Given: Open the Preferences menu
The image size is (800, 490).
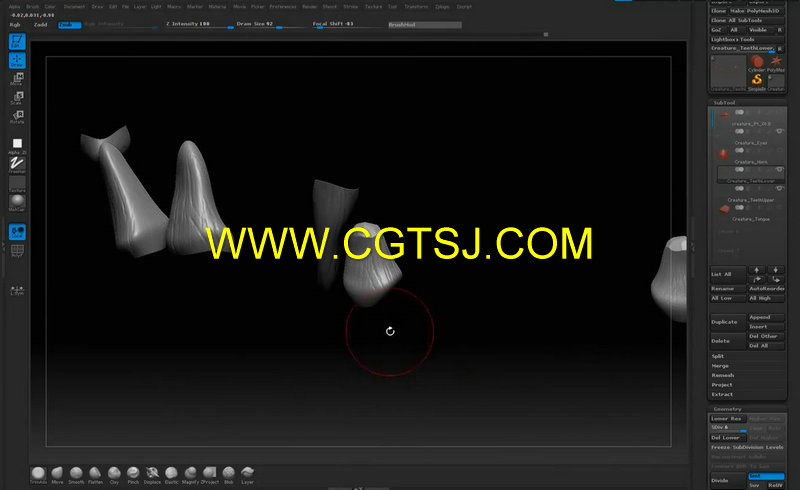Looking at the screenshot, I should (283, 7).
